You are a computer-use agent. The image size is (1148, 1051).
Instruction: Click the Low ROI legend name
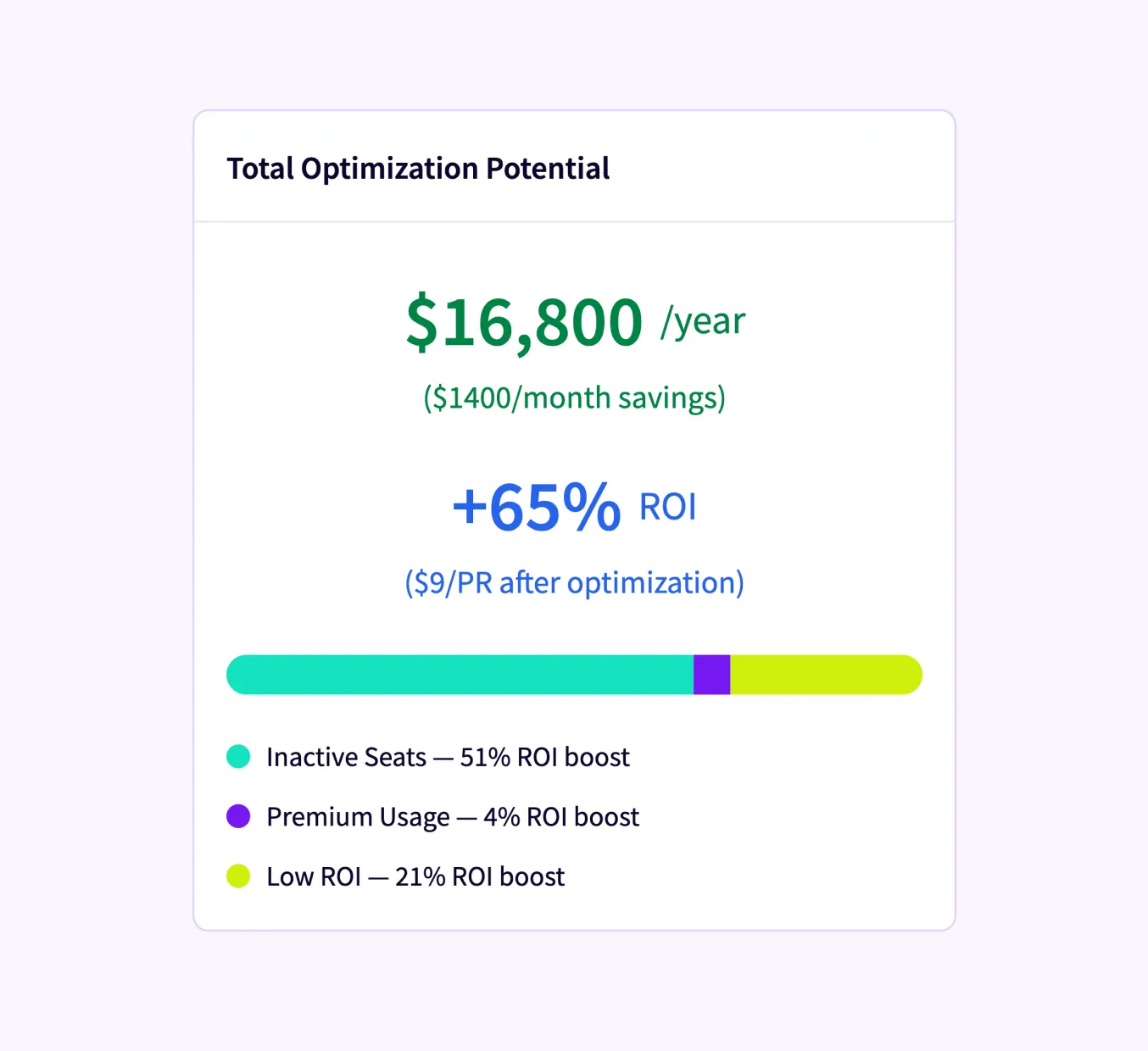(314, 876)
